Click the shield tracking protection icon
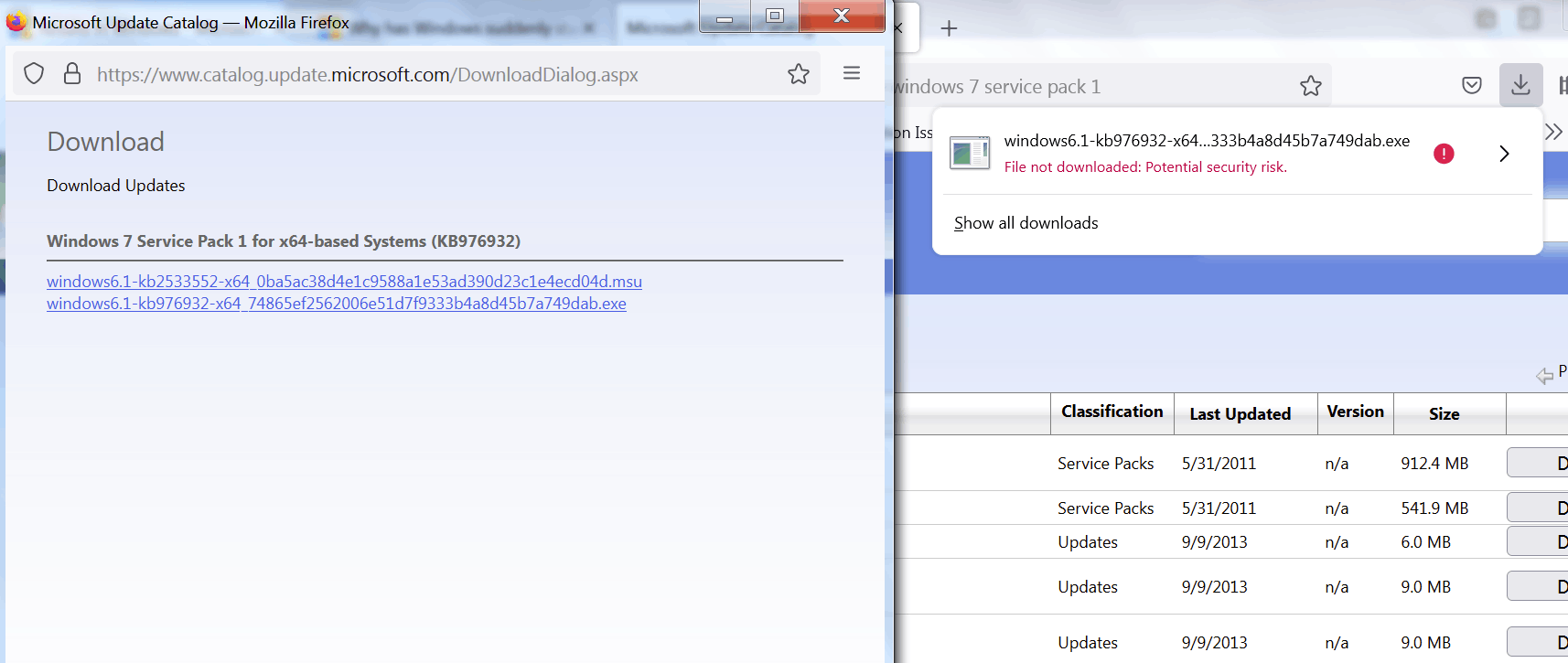The height and width of the screenshot is (663, 1568). (x=34, y=73)
